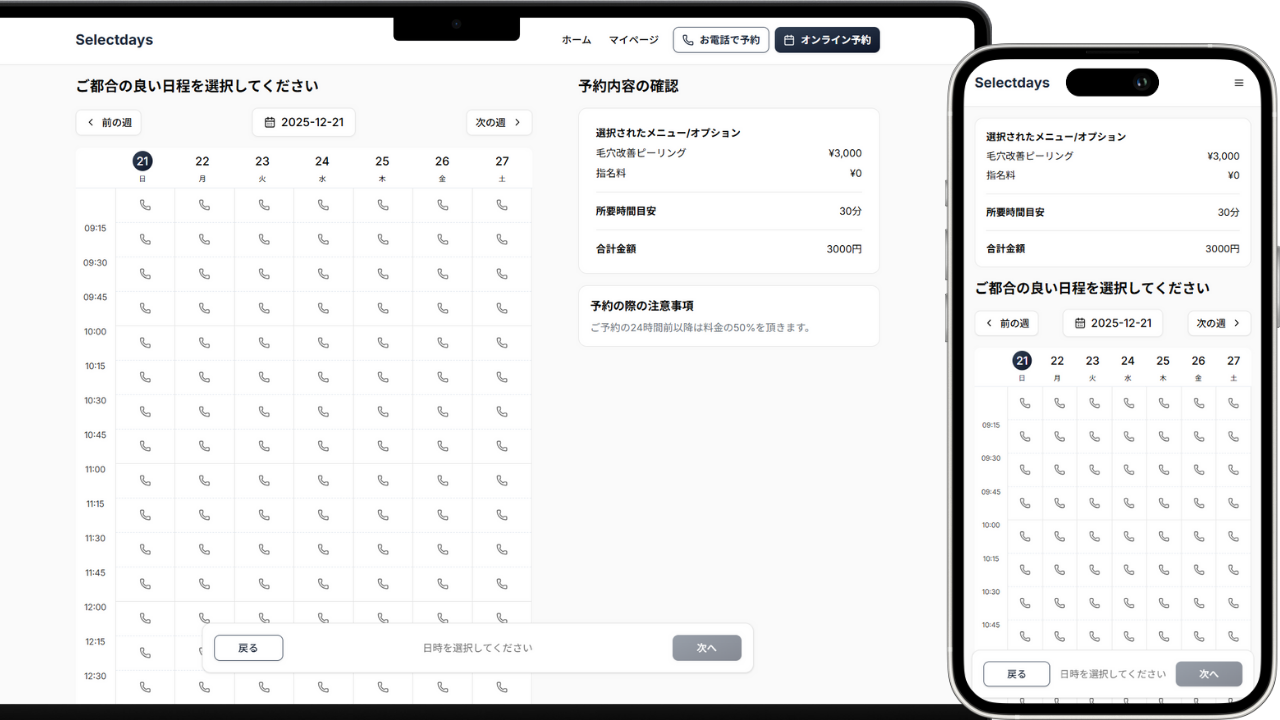This screenshot has width=1280, height=720.
Task: Click the 予約内容の確認 heading
Action: pos(628,87)
